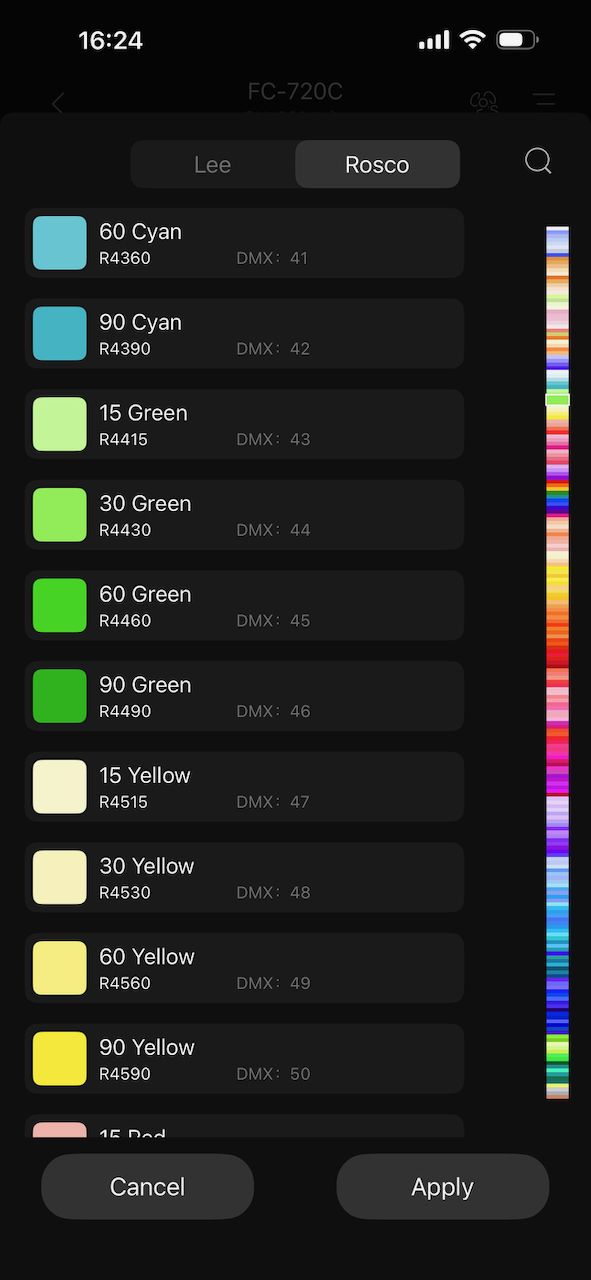This screenshot has width=591, height=1280.
Task: Select the 15 Green R4415 gel
Action: pyautogui.click(x=244, y=424)
